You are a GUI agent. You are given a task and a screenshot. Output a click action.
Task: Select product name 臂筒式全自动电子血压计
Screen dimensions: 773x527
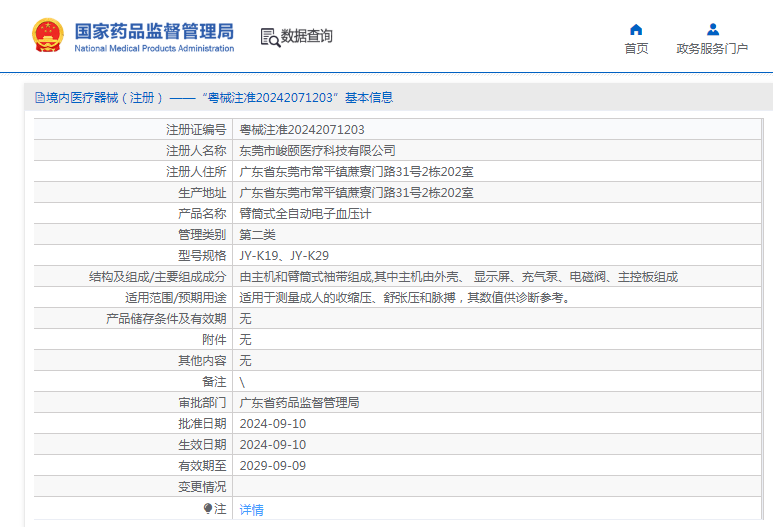[x=305, y=214]
